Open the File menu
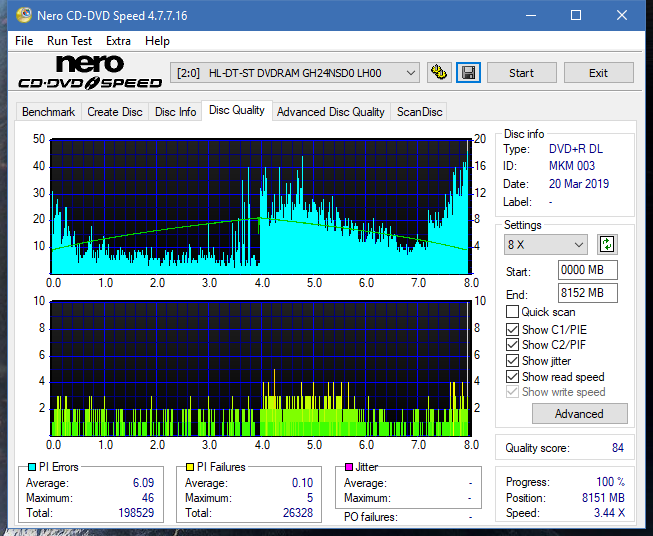The width and height of the screenshot is (653, 536). (24, 41)
